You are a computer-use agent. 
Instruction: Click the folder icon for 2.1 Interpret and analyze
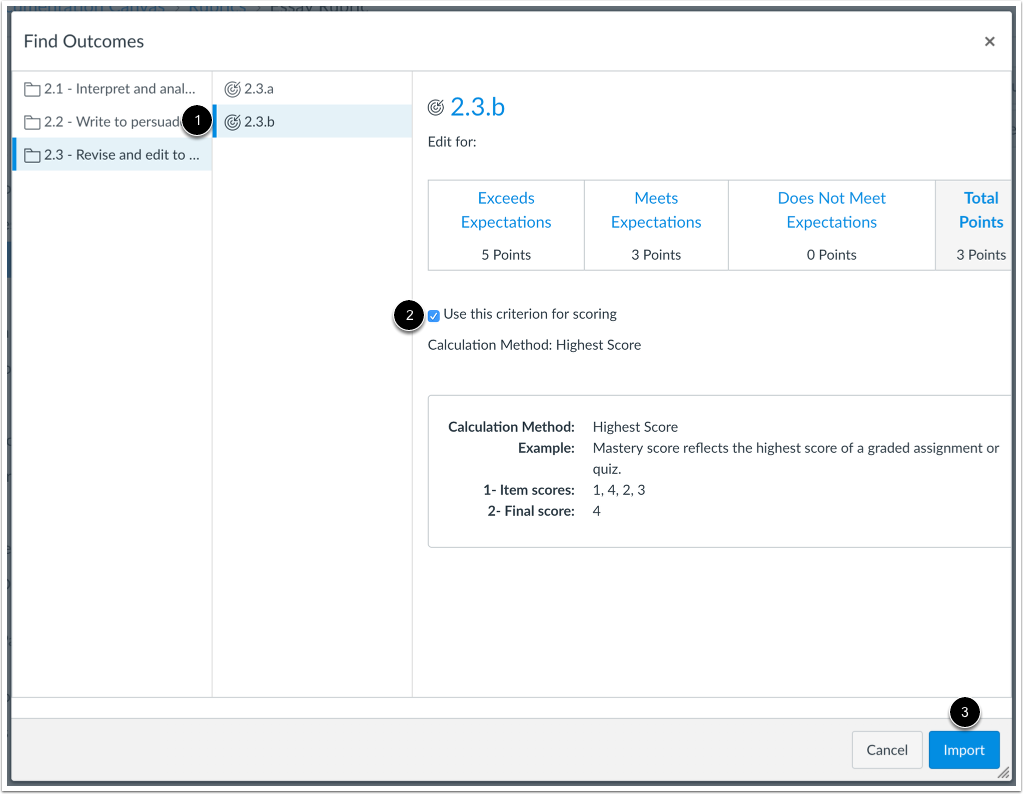pos(32,89)
